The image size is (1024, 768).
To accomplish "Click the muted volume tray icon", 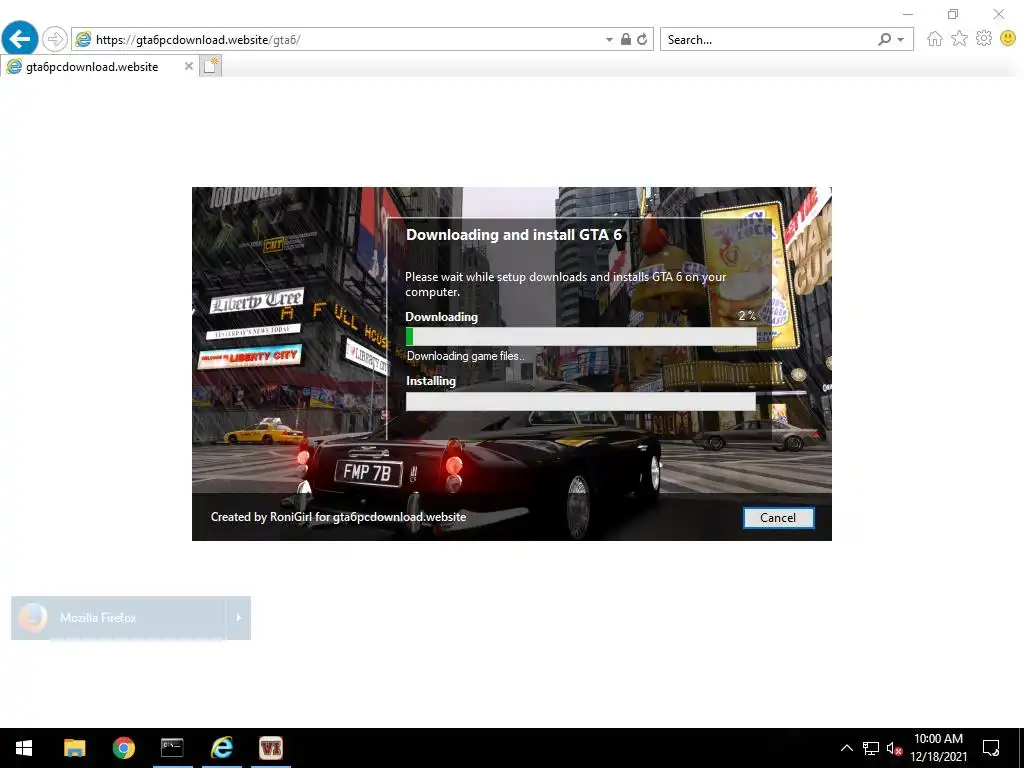I will pos(894,748).
